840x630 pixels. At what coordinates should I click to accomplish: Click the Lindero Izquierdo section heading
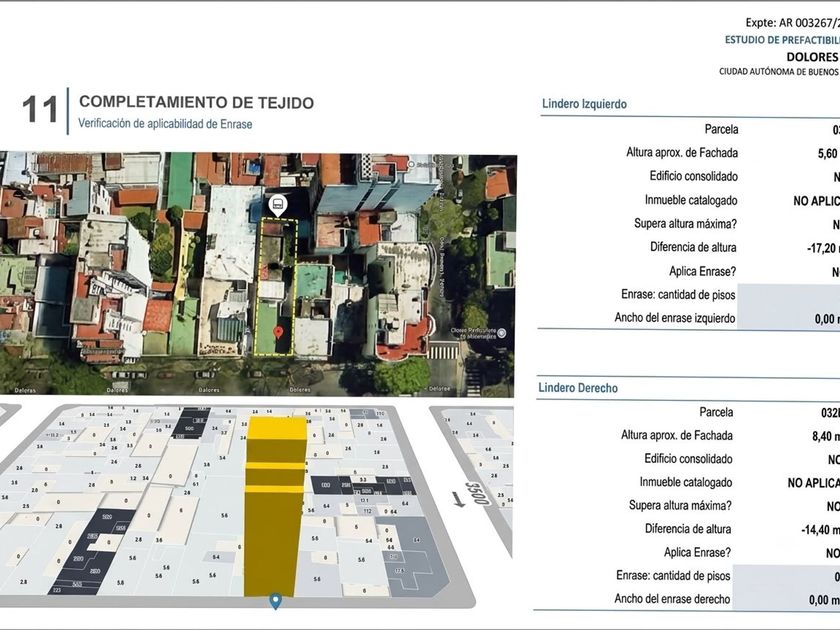[584, 104]
